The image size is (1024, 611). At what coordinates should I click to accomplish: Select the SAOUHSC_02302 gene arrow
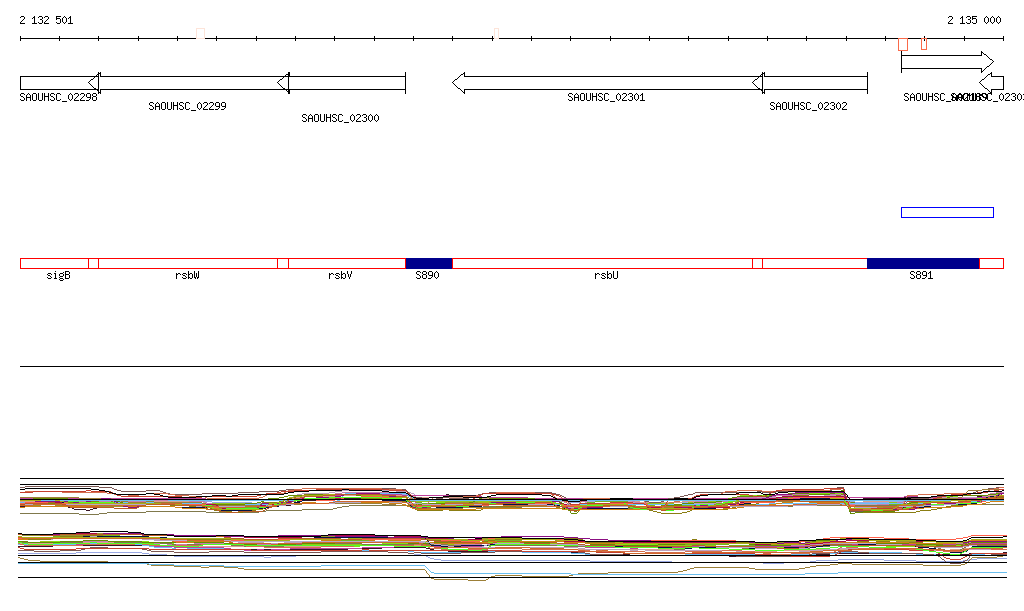pyautogui.click(x=810, y=83)
